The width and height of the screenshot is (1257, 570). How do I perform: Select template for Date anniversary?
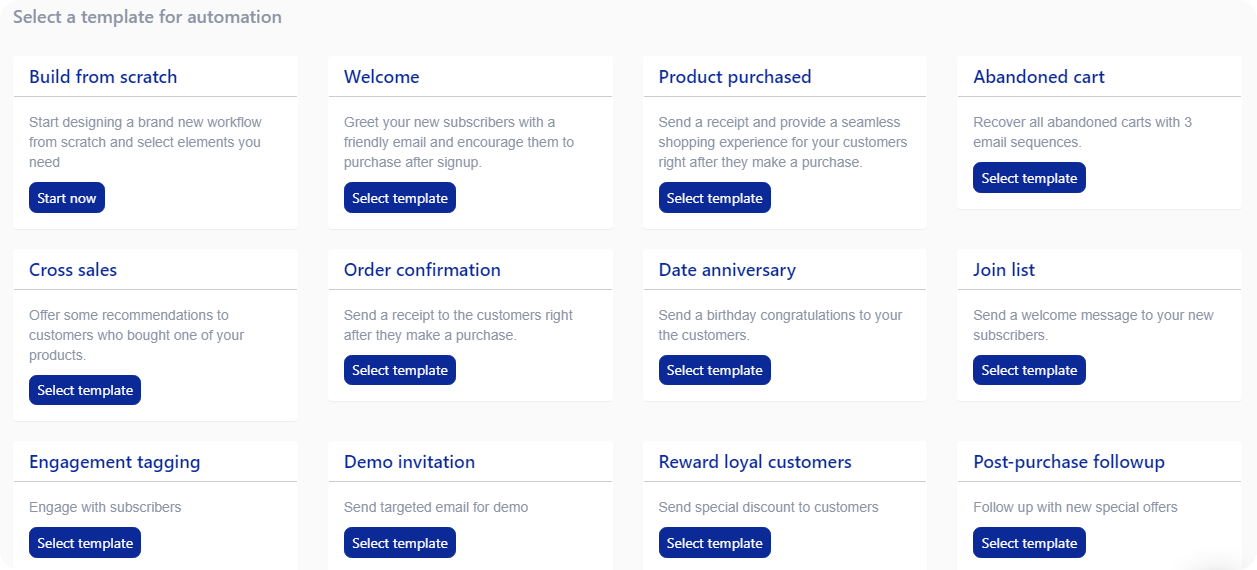[715, 370]
